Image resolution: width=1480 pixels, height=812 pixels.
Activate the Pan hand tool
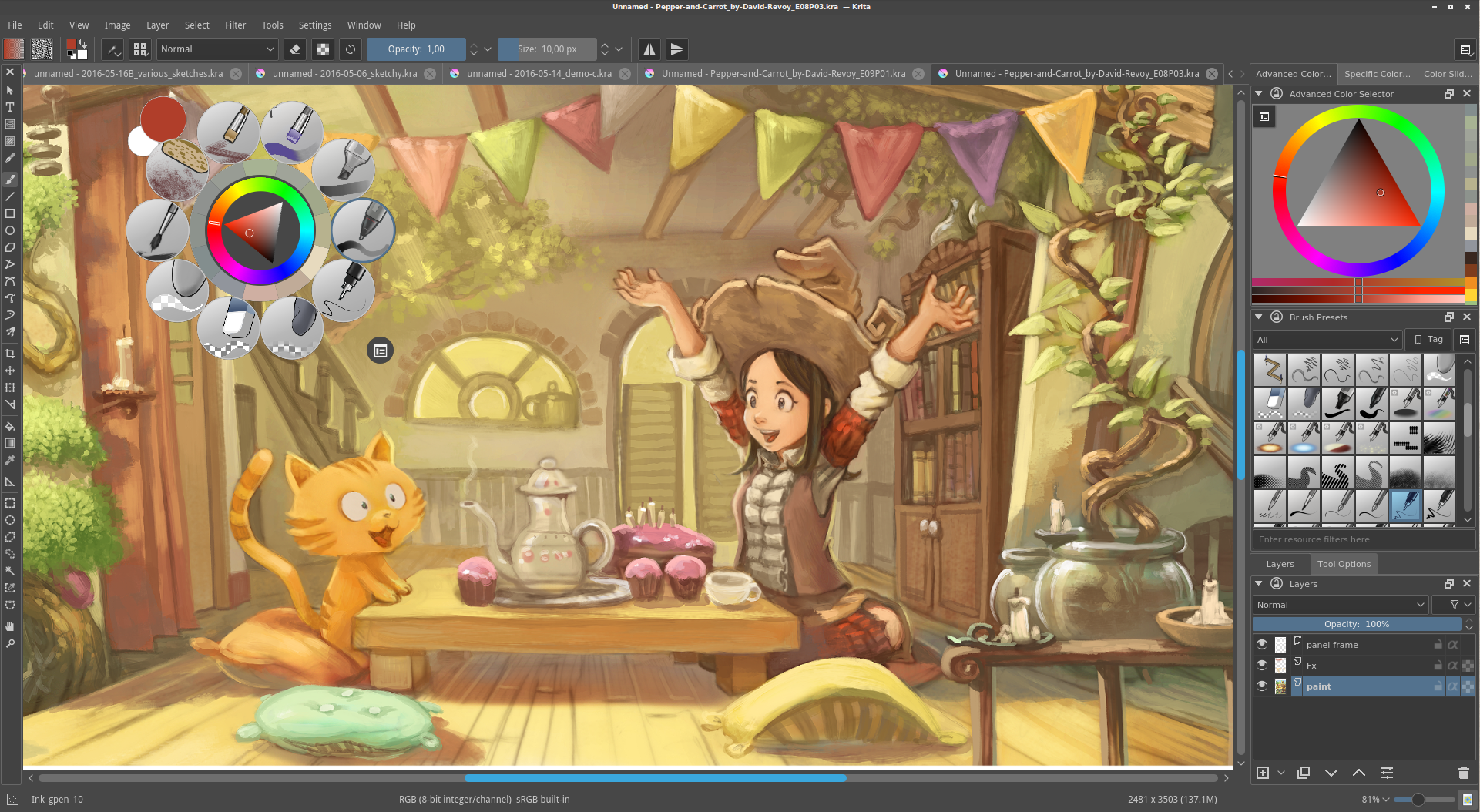coord(10,626)
